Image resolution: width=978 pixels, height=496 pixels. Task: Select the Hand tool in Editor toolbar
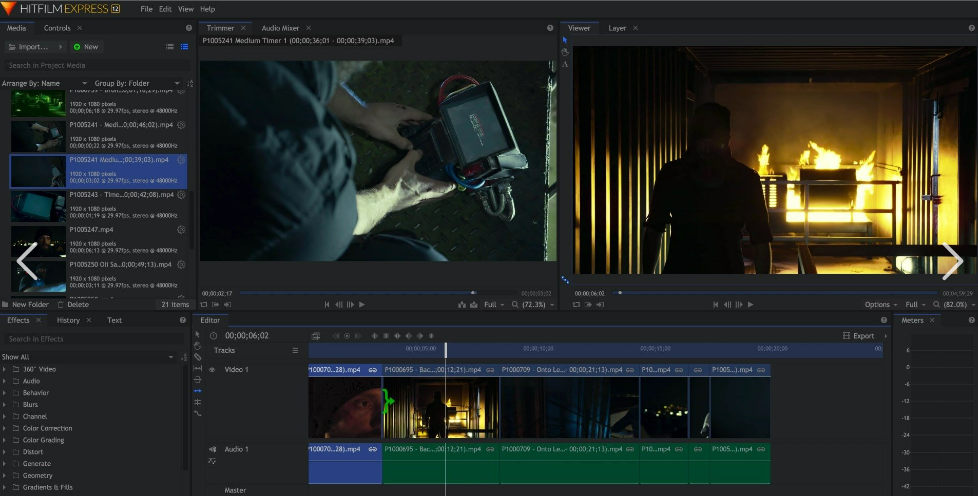pos(198,346)
